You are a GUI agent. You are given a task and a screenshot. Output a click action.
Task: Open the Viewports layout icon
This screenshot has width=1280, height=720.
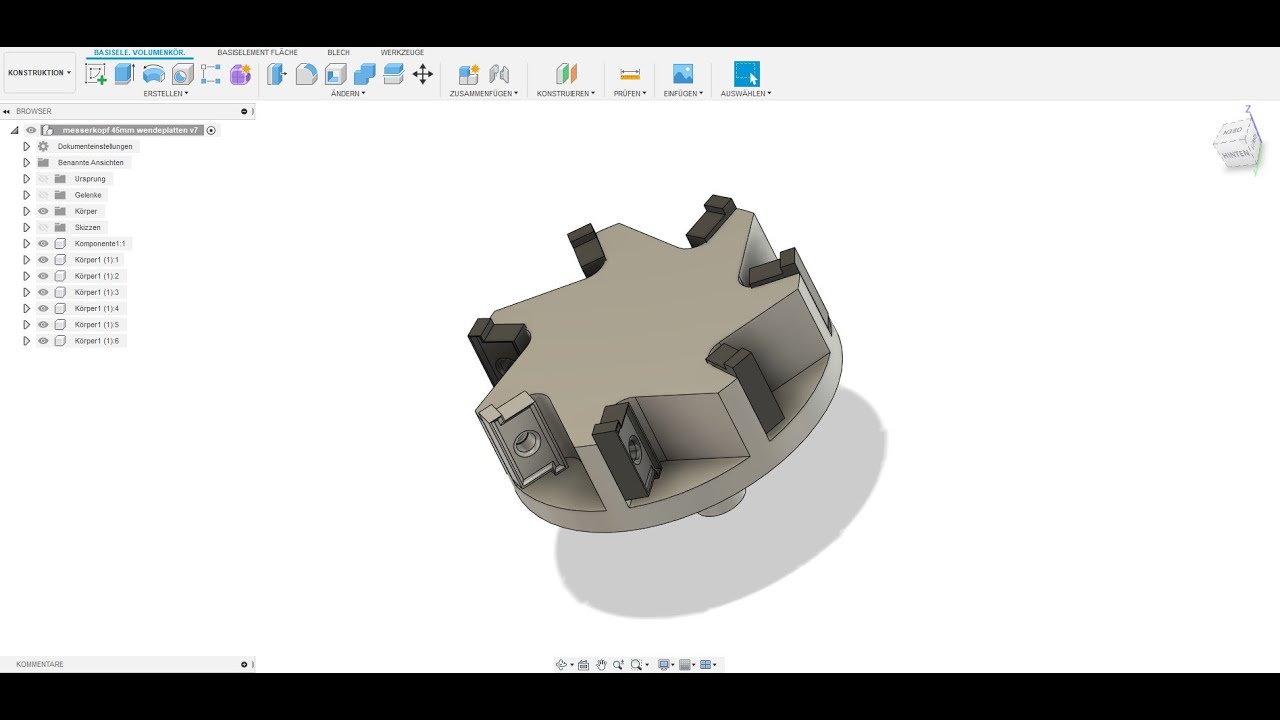coord(706,665)
